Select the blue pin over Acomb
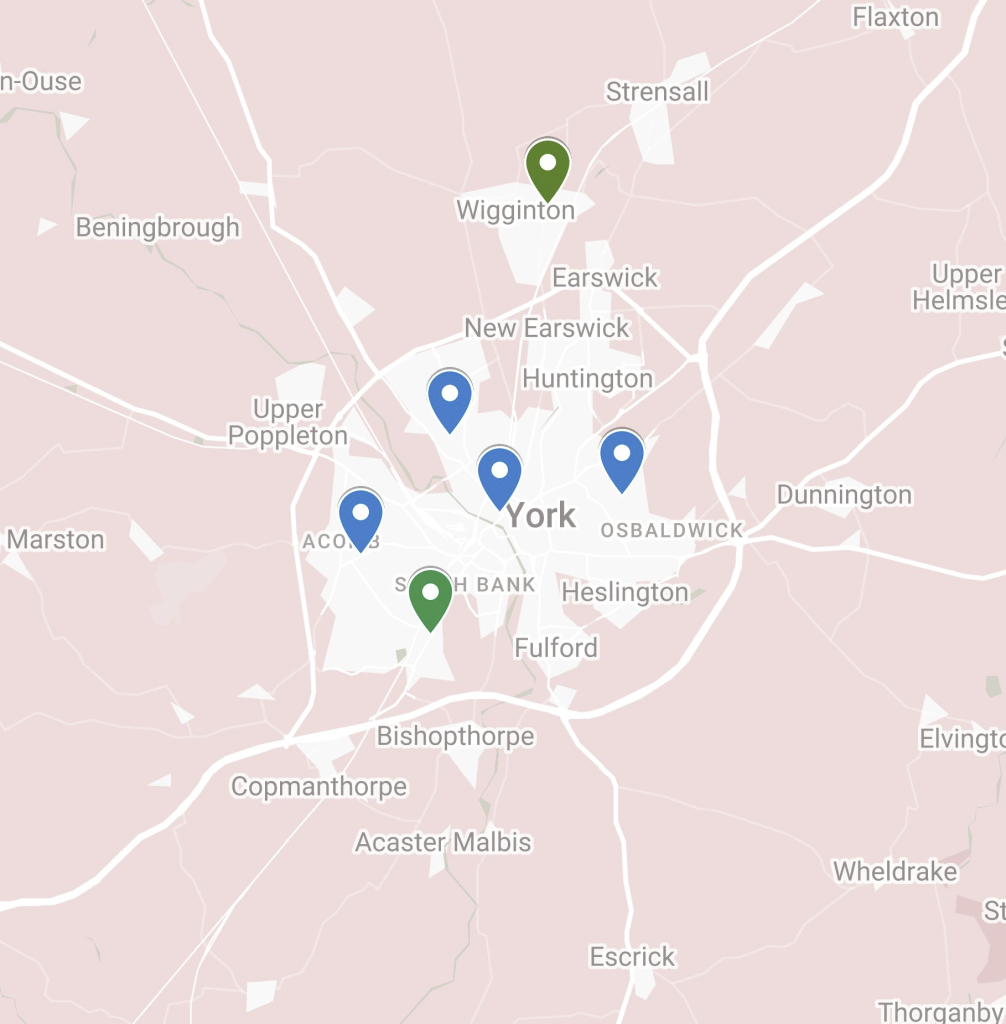Viewport: 1006px width, 1024px height. [x=361, y=520]
